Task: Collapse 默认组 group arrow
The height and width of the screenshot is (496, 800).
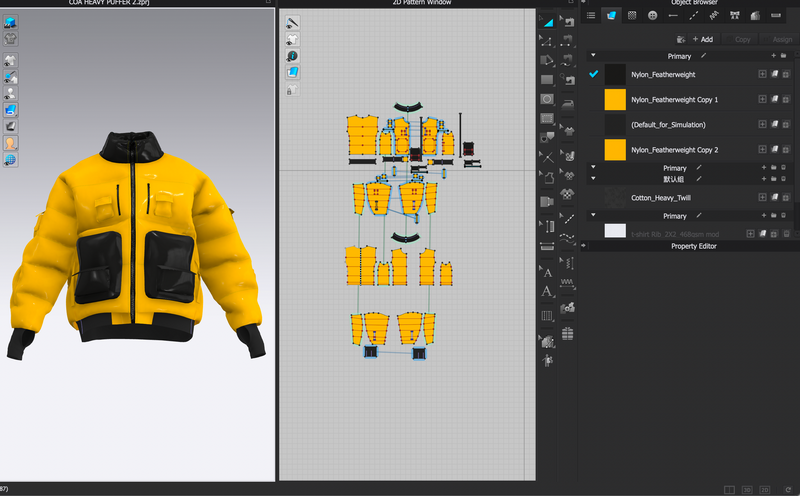Action: coord(593,178)
